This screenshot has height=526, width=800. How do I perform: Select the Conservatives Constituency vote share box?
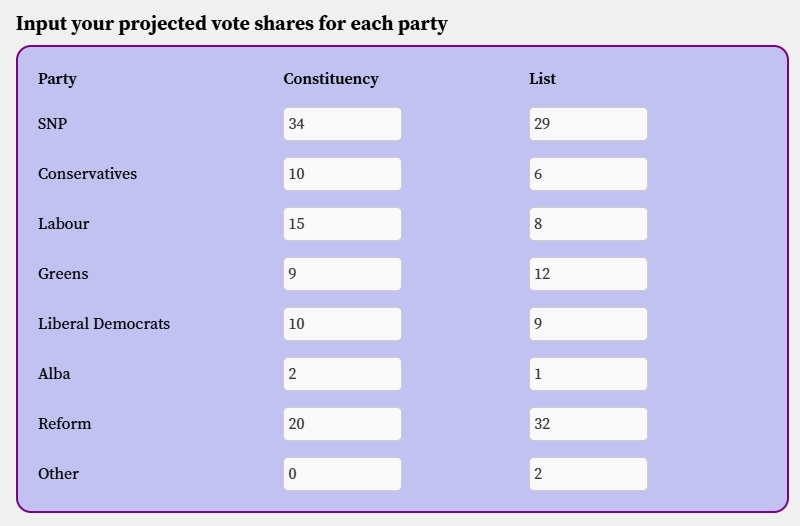tap(342, 174)
